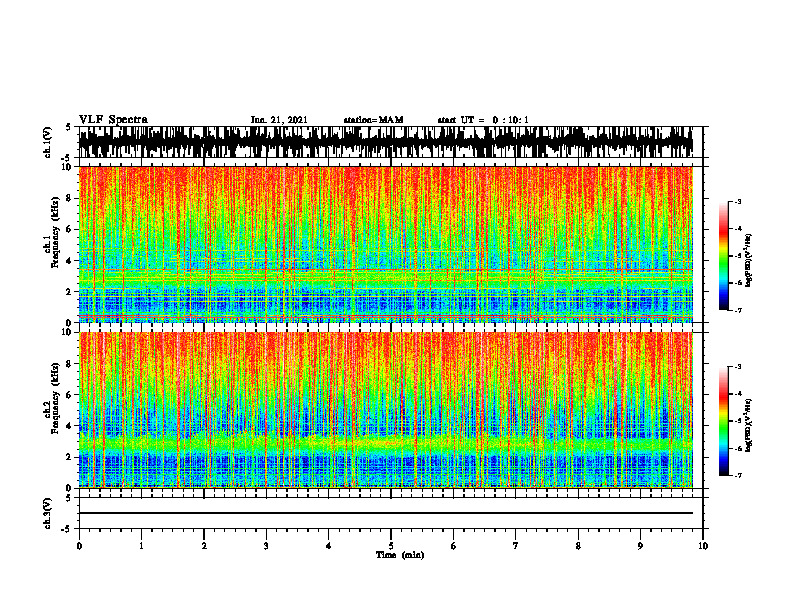Viewport: 792px width, 612px height.
Task: Click the ch.1 spectrogram color bar
Action: pos(723,256)
